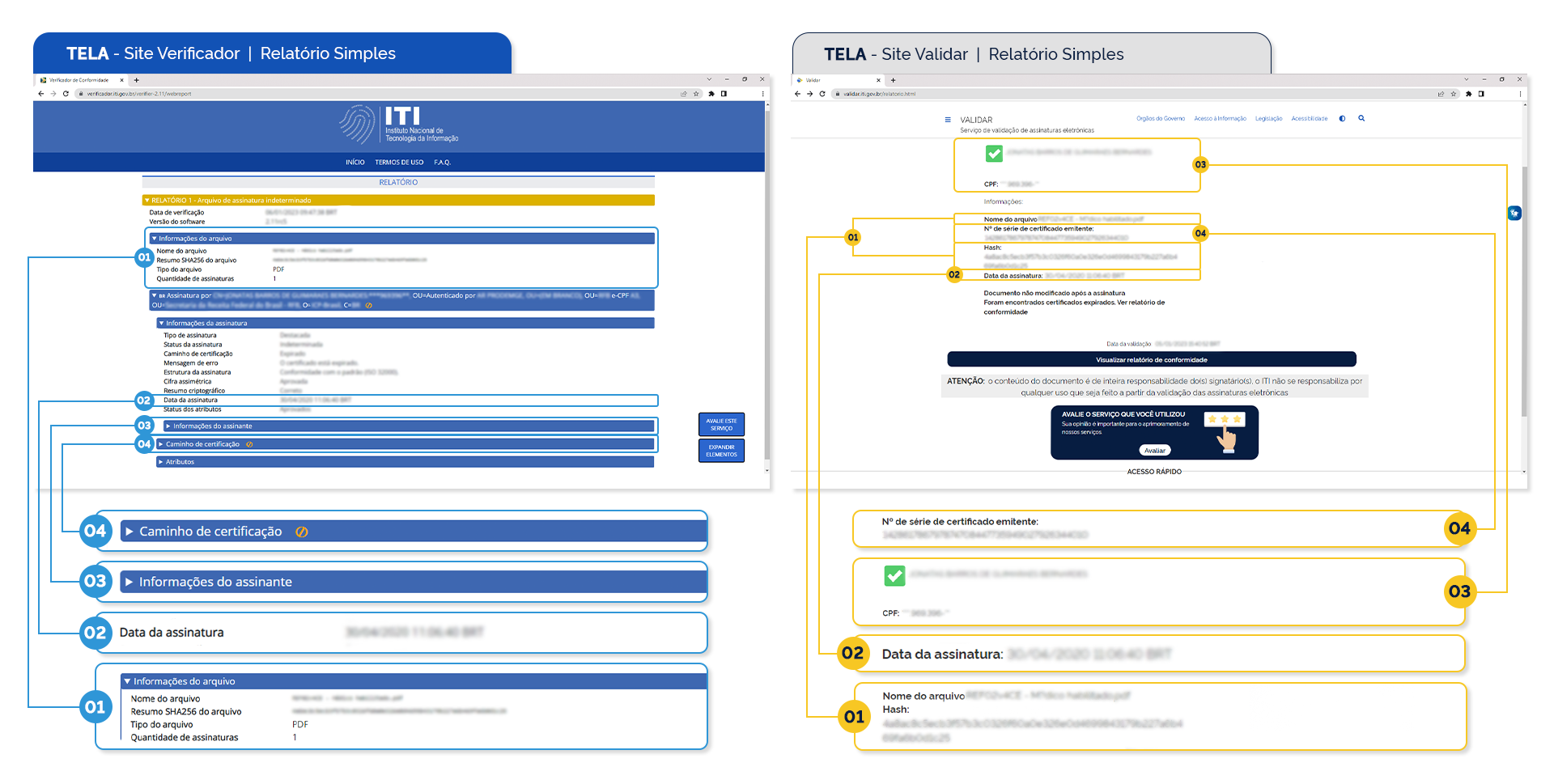Open the INÍCIO menu item
This screenshot has width=1554, height=784.
[x=355, y=163]
